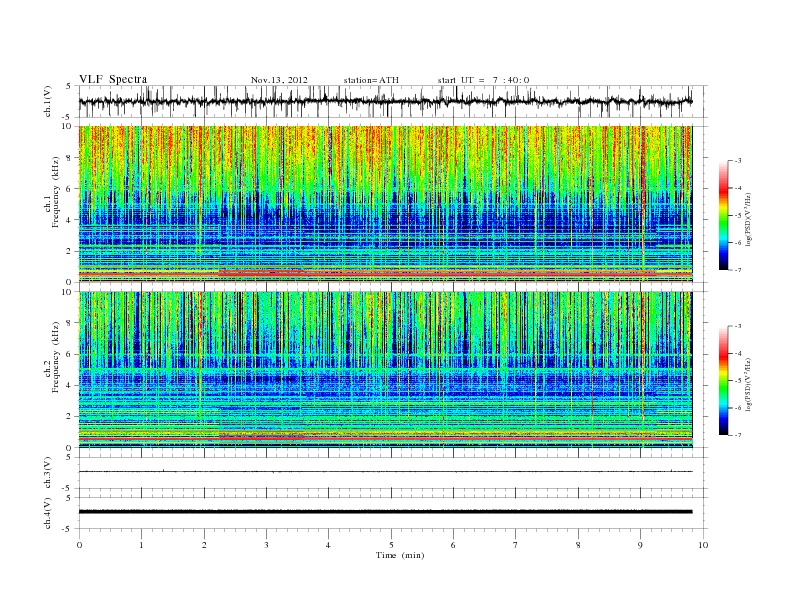The image size is (792, 612).
Task: Click the ch.2 PSD color scale bar
Action: [x=724, y=381]
